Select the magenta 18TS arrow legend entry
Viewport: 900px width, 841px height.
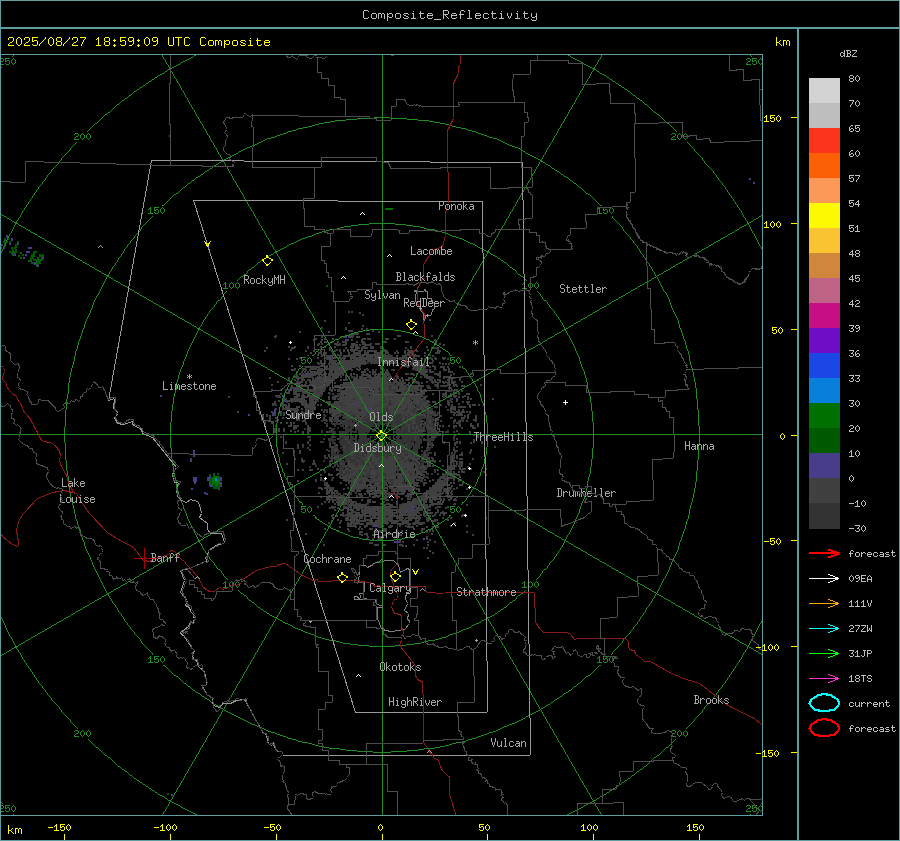824,679
